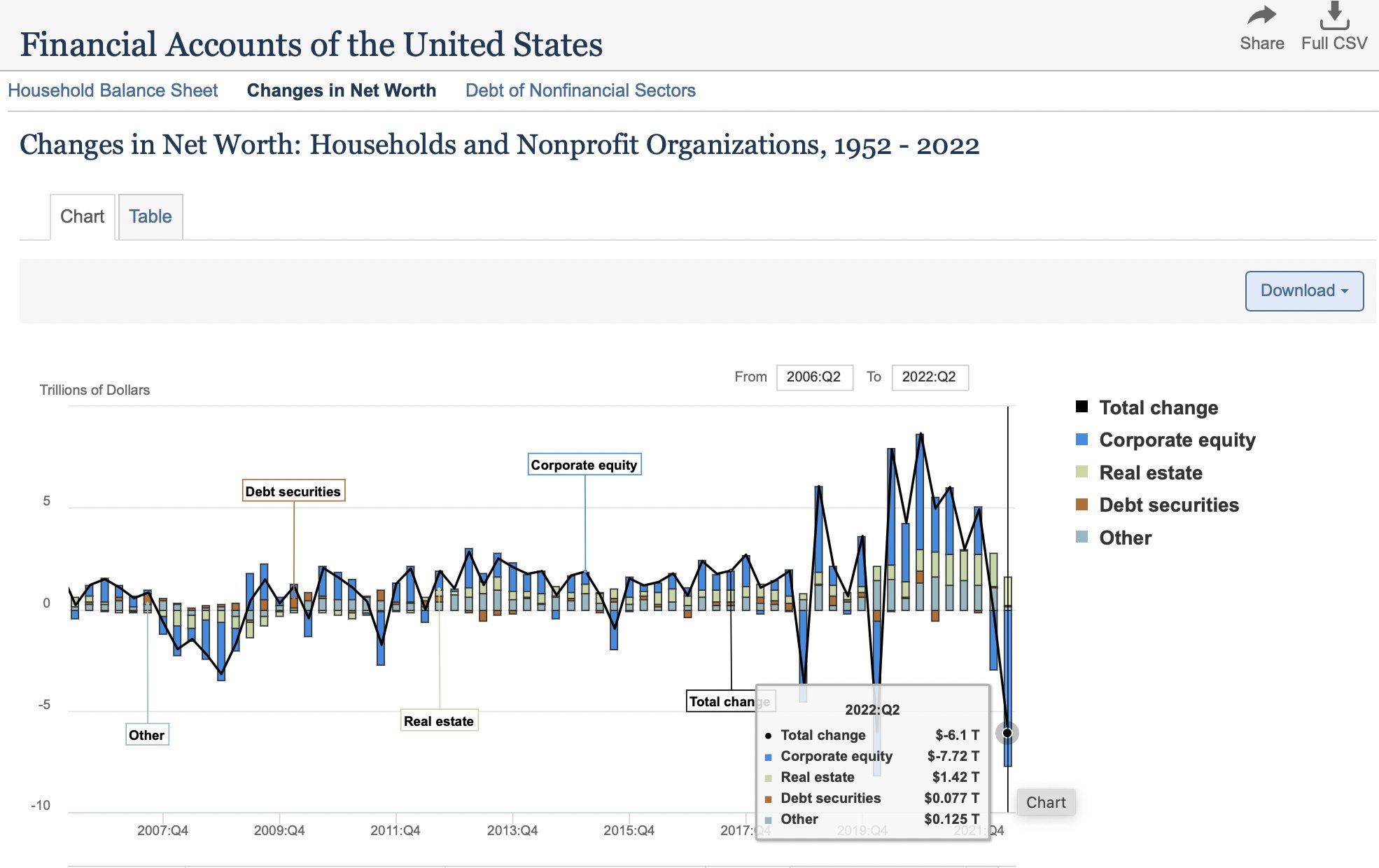Click the Other chart annotation label

click(x=146, y=735)
